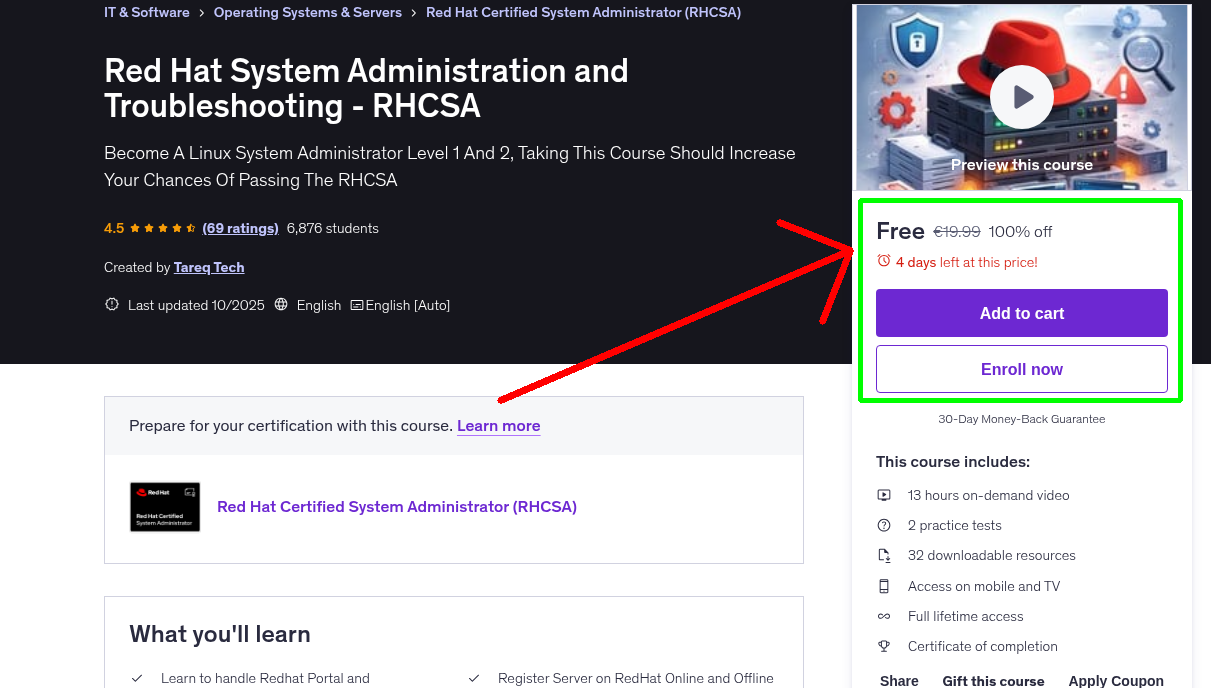Open instructor Tareq Tech profile
This screenshot has height=688, width=1211.
(209, 267)
